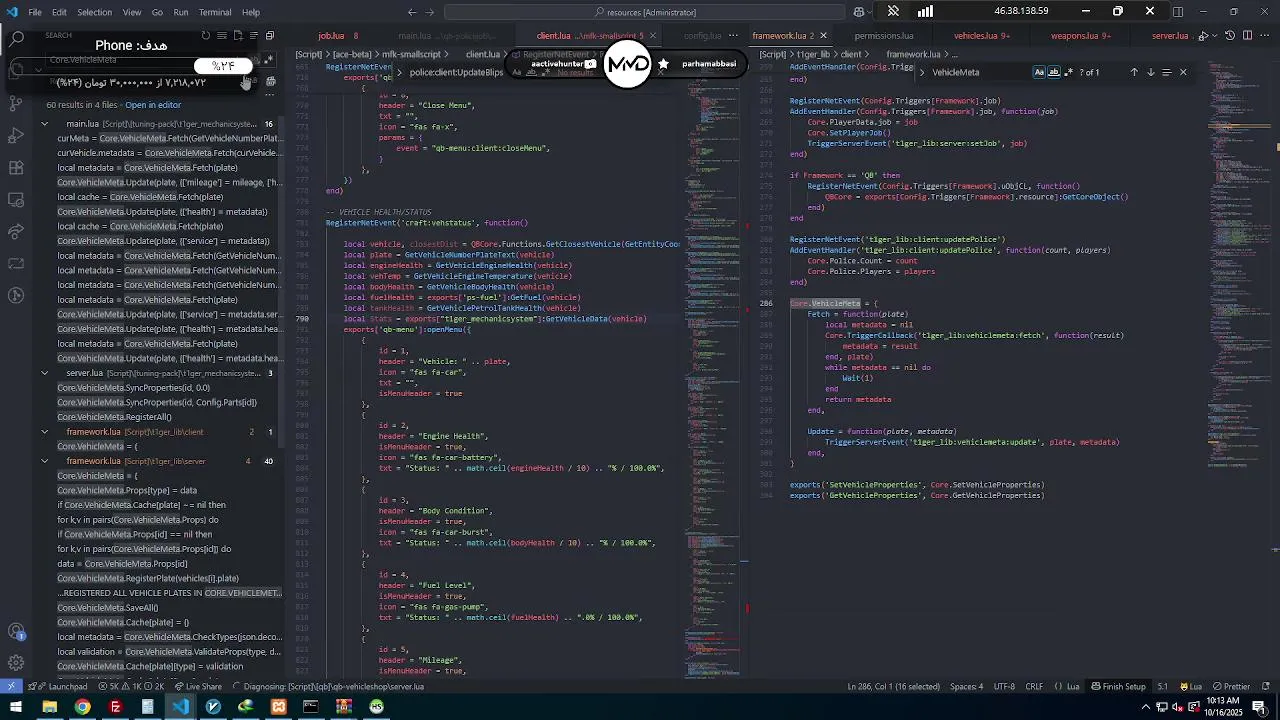This screenshot has width=1280, height=720.
Task: Open the Edit menu
Action: point(59,12)
